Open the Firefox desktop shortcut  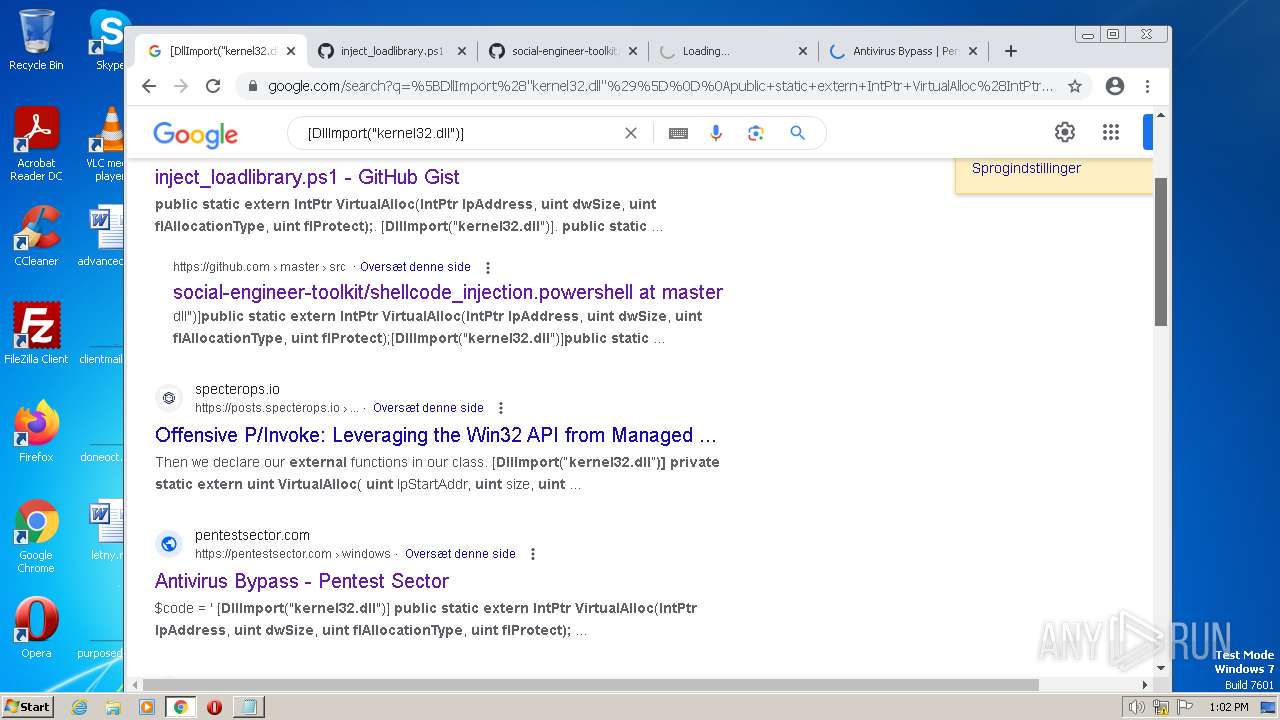[x=36, y=432]
